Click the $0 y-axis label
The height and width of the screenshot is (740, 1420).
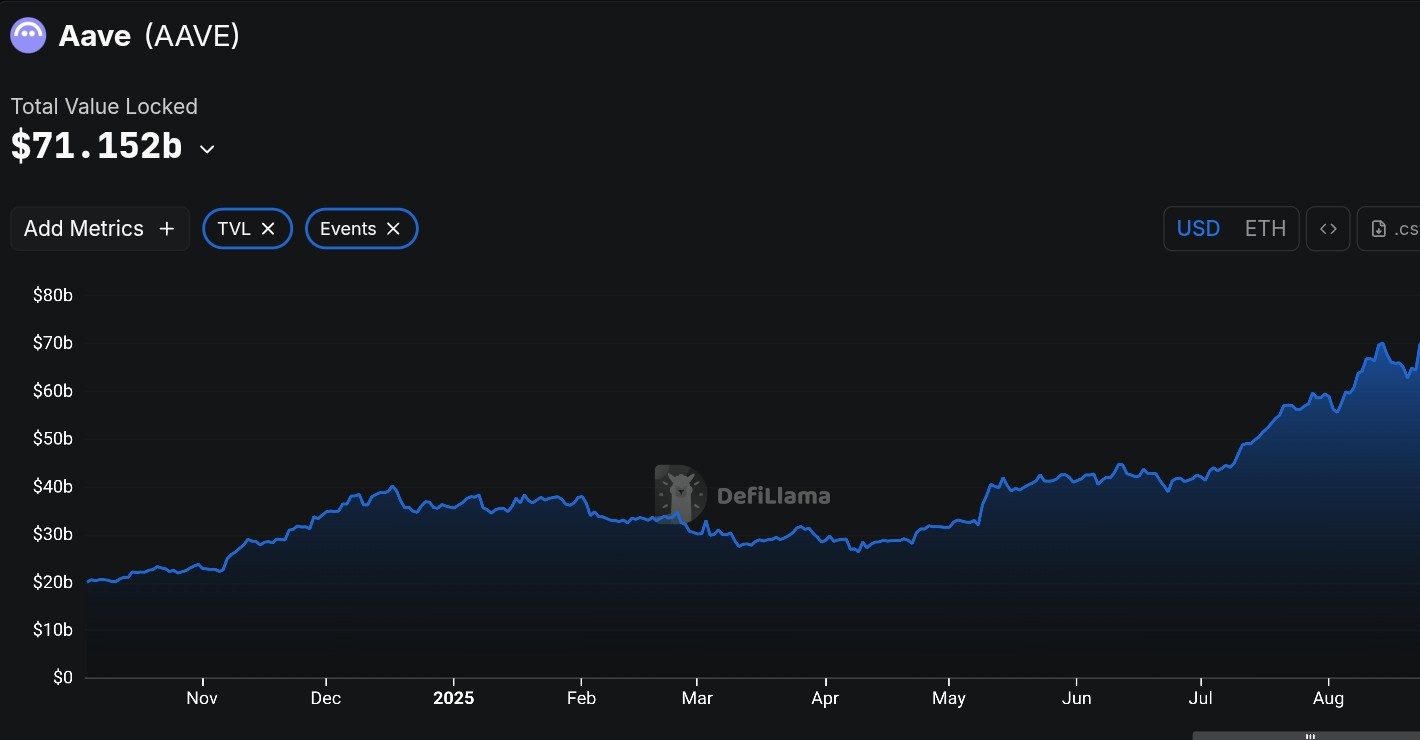click(61, 677)
